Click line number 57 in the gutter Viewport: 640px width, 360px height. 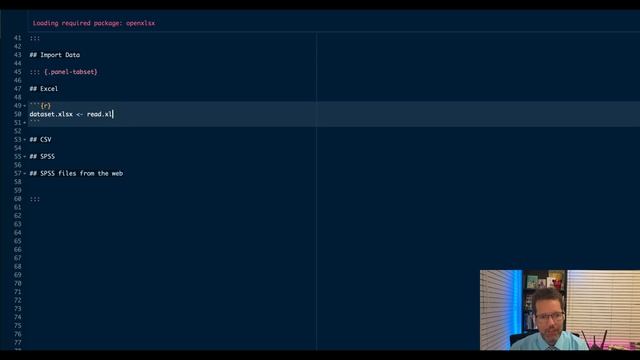click(x=18, y=173)
